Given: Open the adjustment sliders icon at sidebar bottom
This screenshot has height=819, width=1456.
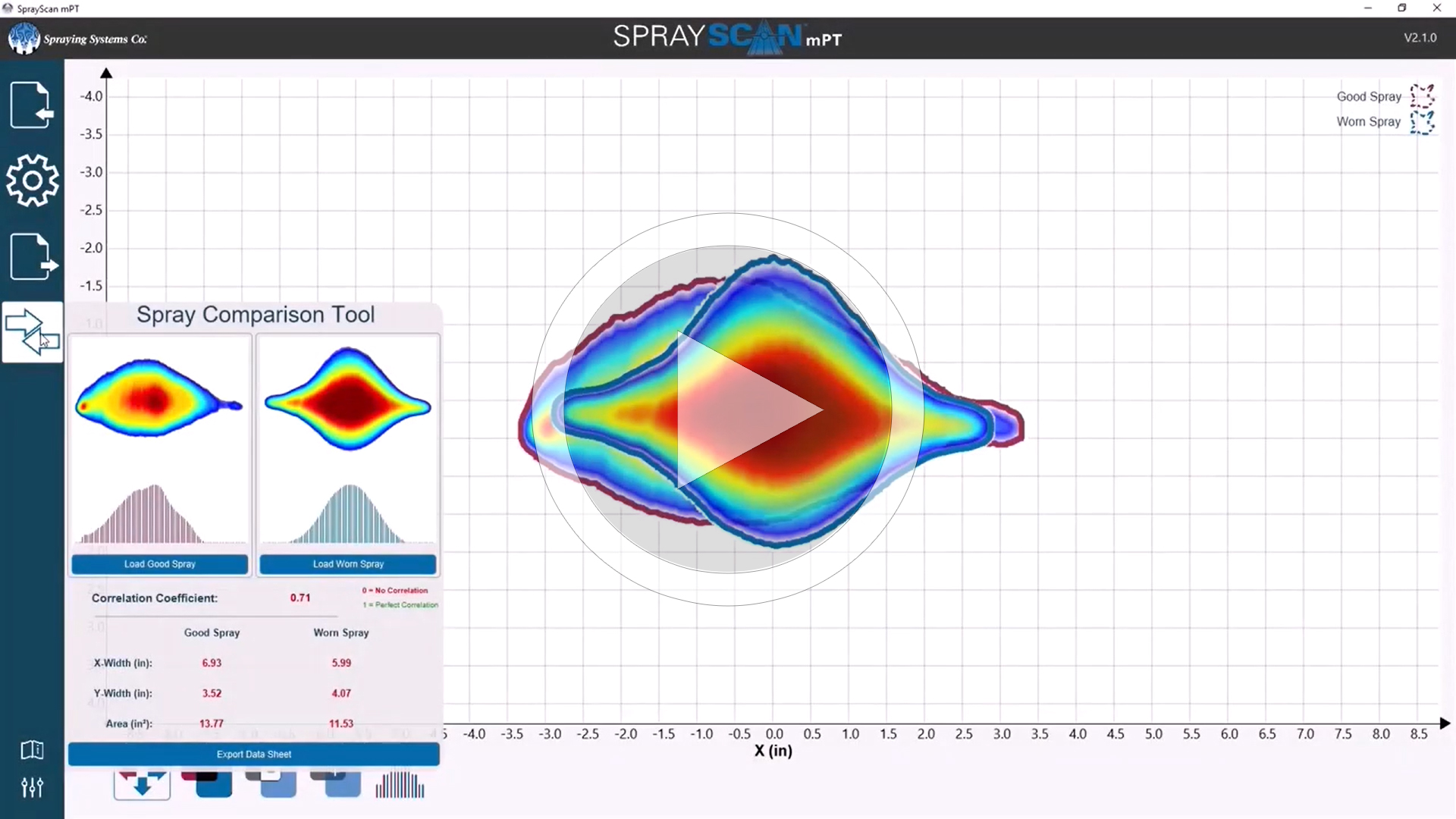Looking at the screenshot, I should [x=32, y=787].
